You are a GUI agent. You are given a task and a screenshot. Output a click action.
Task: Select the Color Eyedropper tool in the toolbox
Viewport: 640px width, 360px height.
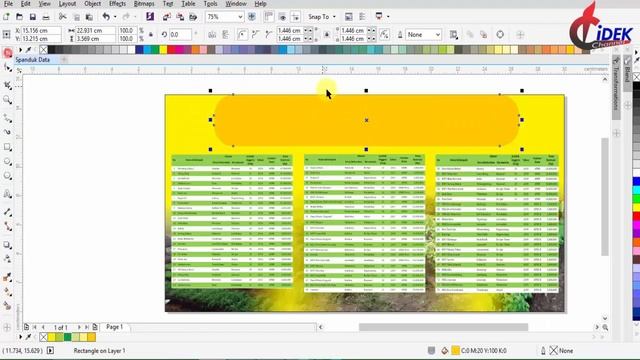(7, 278)
